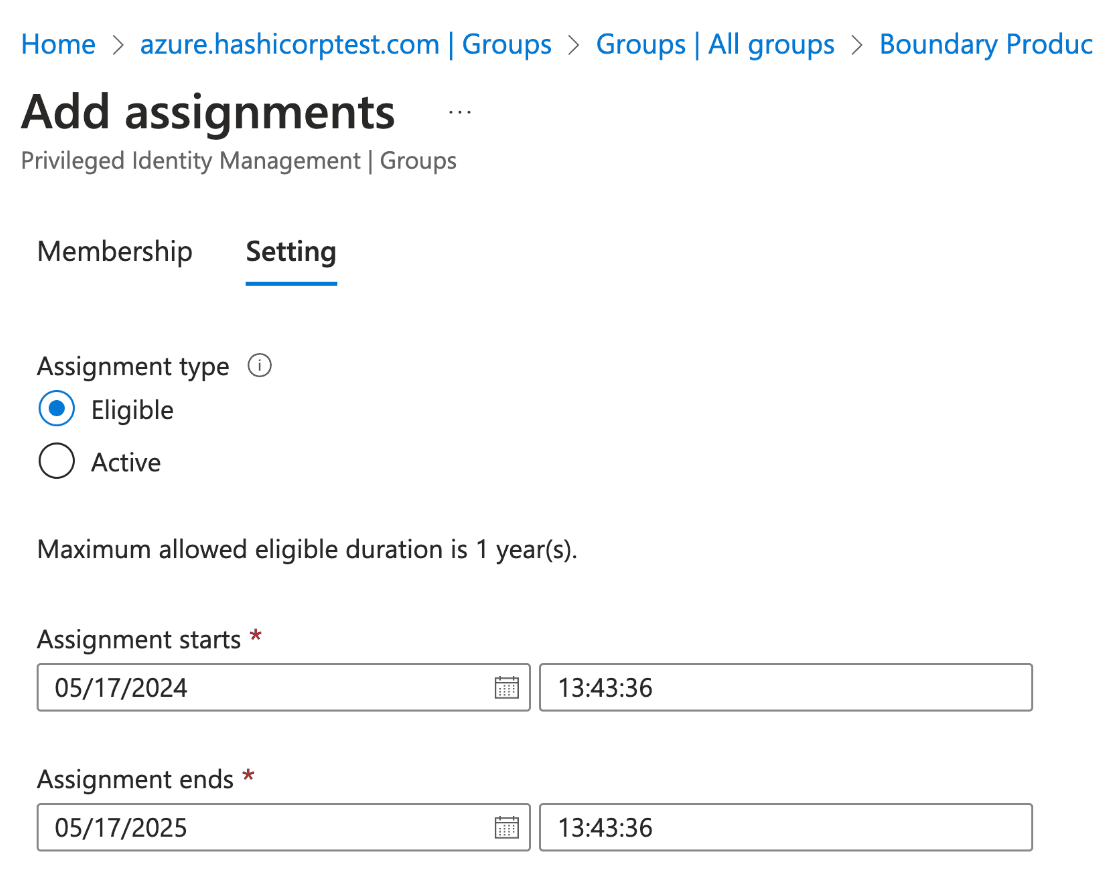1106x874 pixels.
Task: Open the Boundary Produc... breadcrumb link
Action: [986, 44]
